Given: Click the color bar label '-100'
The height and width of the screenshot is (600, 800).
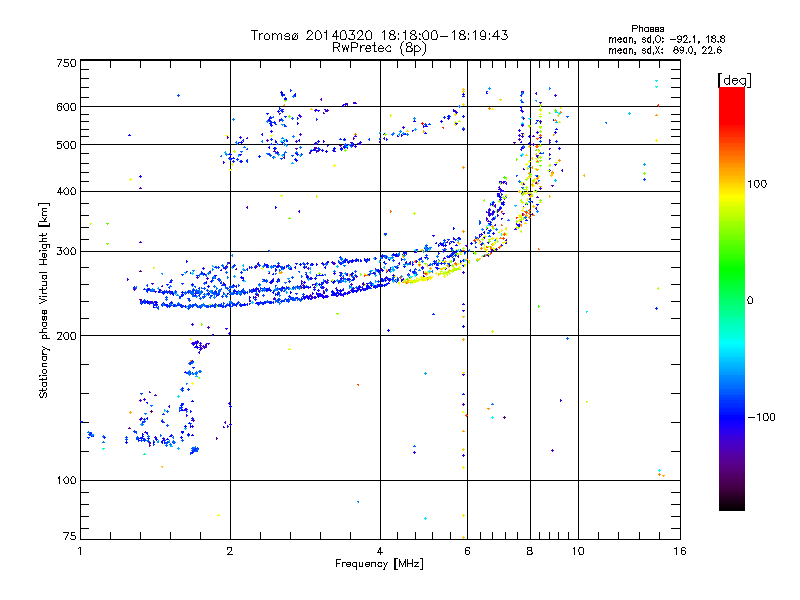Looking at the screenshot, I should pyautogui.click(x=761, y=417).
